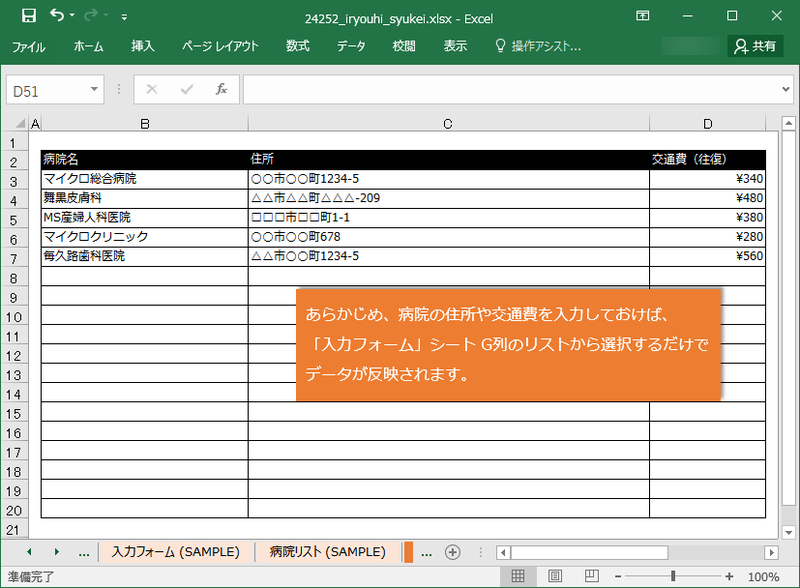Click the 共有 button

click(x=756, y=46)
